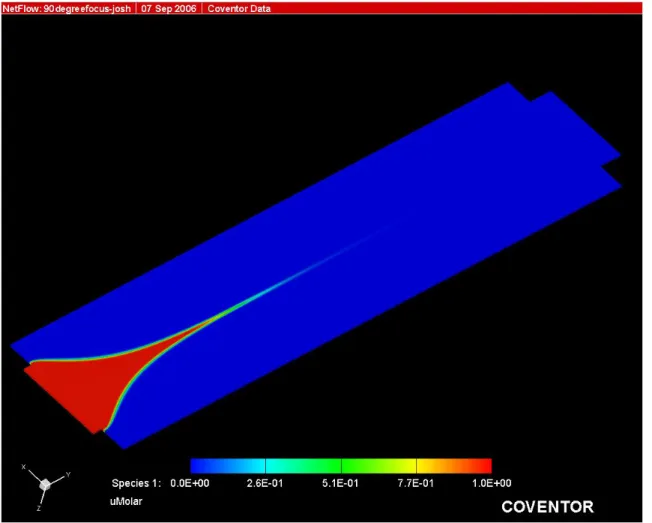The height and width of the screenshot is (523, 652).
Task: Click the XYZ axis orientation triad
Action: tap(45, 486)
